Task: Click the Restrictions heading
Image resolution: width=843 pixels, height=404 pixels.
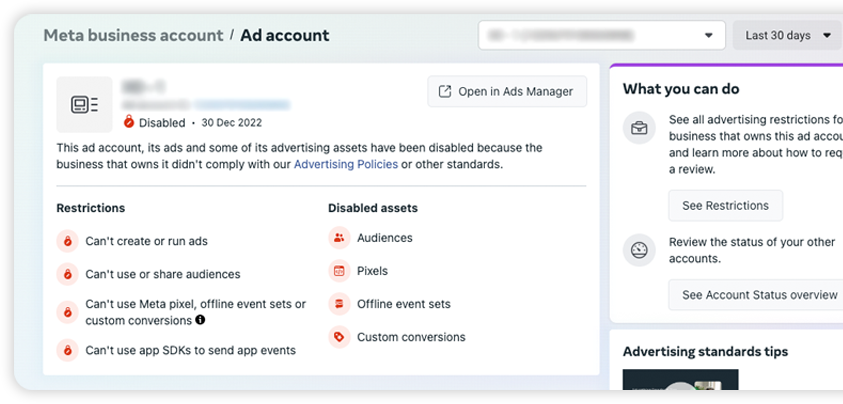Action: pos(91,208)
